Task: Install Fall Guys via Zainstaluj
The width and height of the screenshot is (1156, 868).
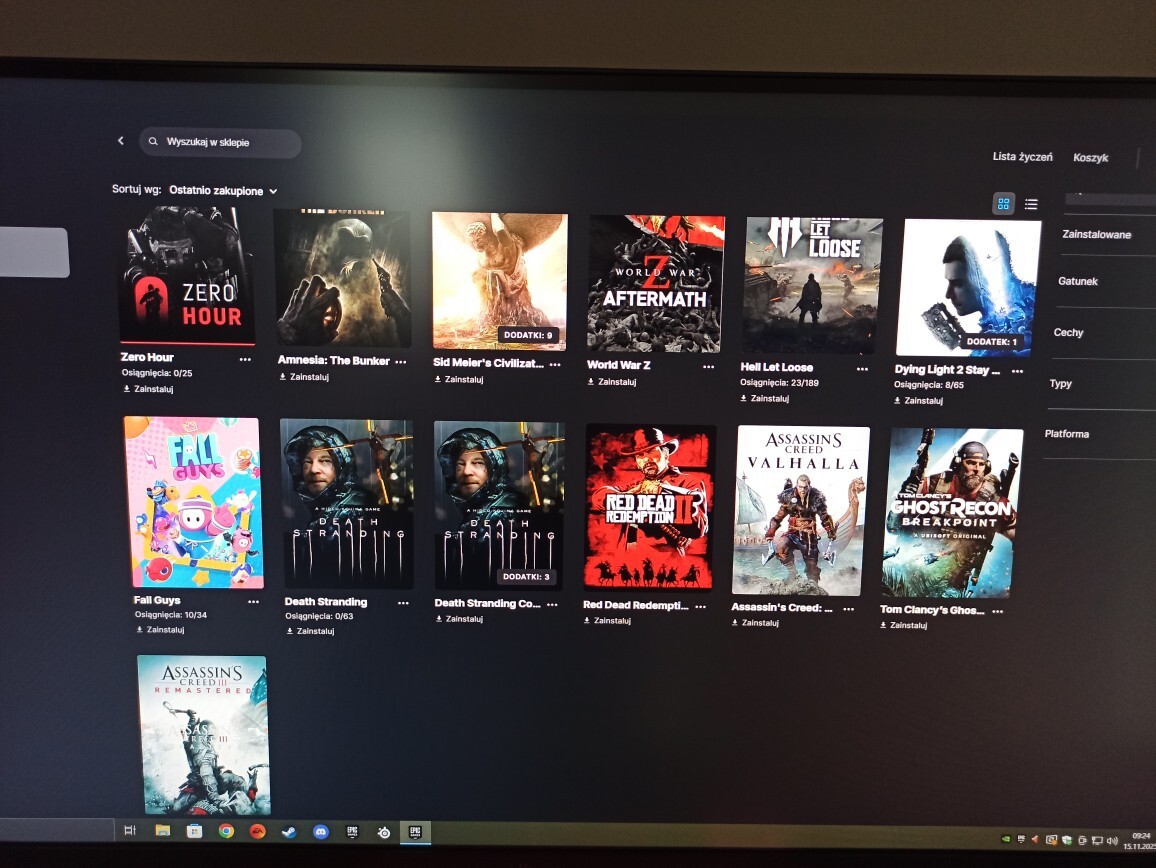Action: coord(160,630)
